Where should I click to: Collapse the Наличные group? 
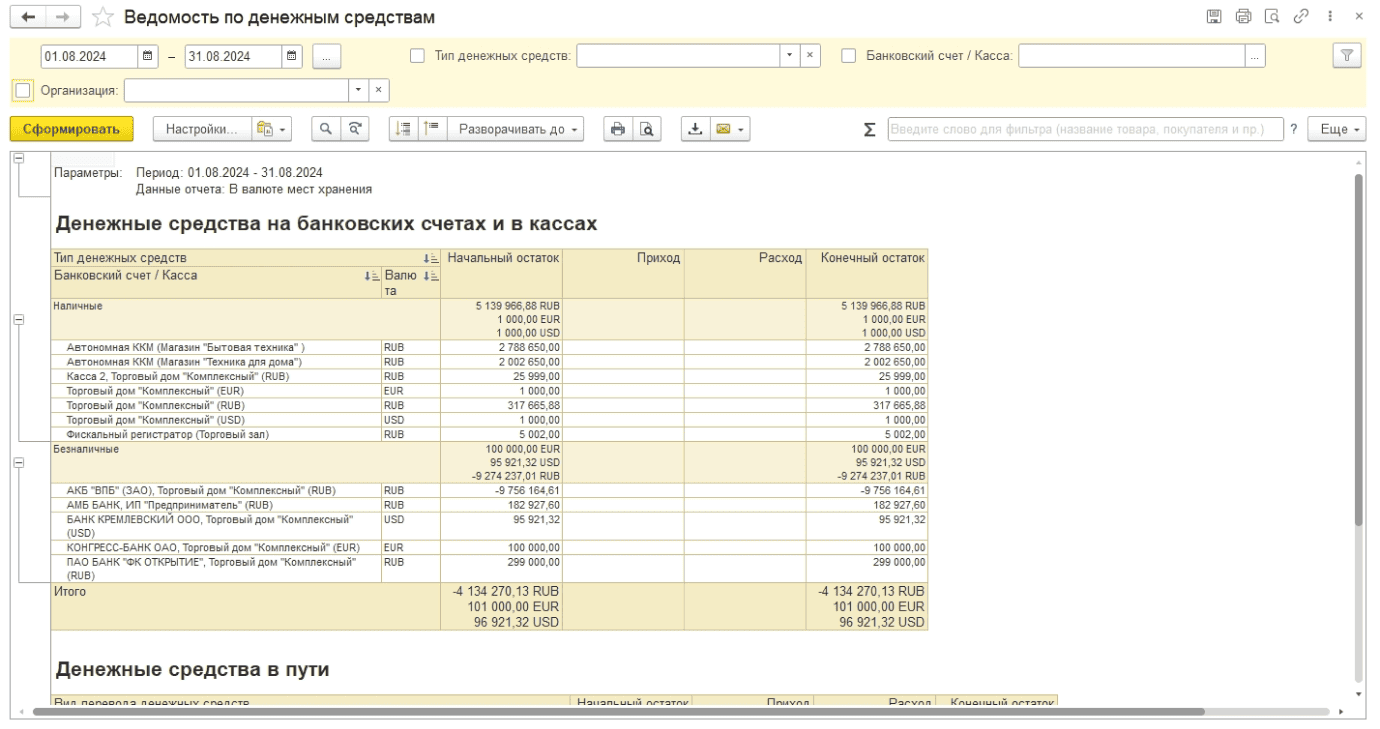point(18,319)
